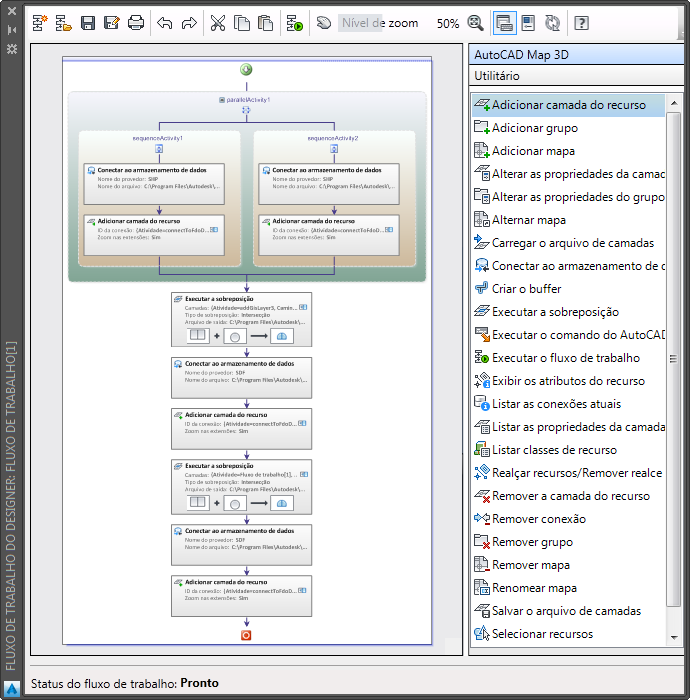The image size is (690, 700).
Task: Select the Utilitário panel header
Action: [576, 75]
